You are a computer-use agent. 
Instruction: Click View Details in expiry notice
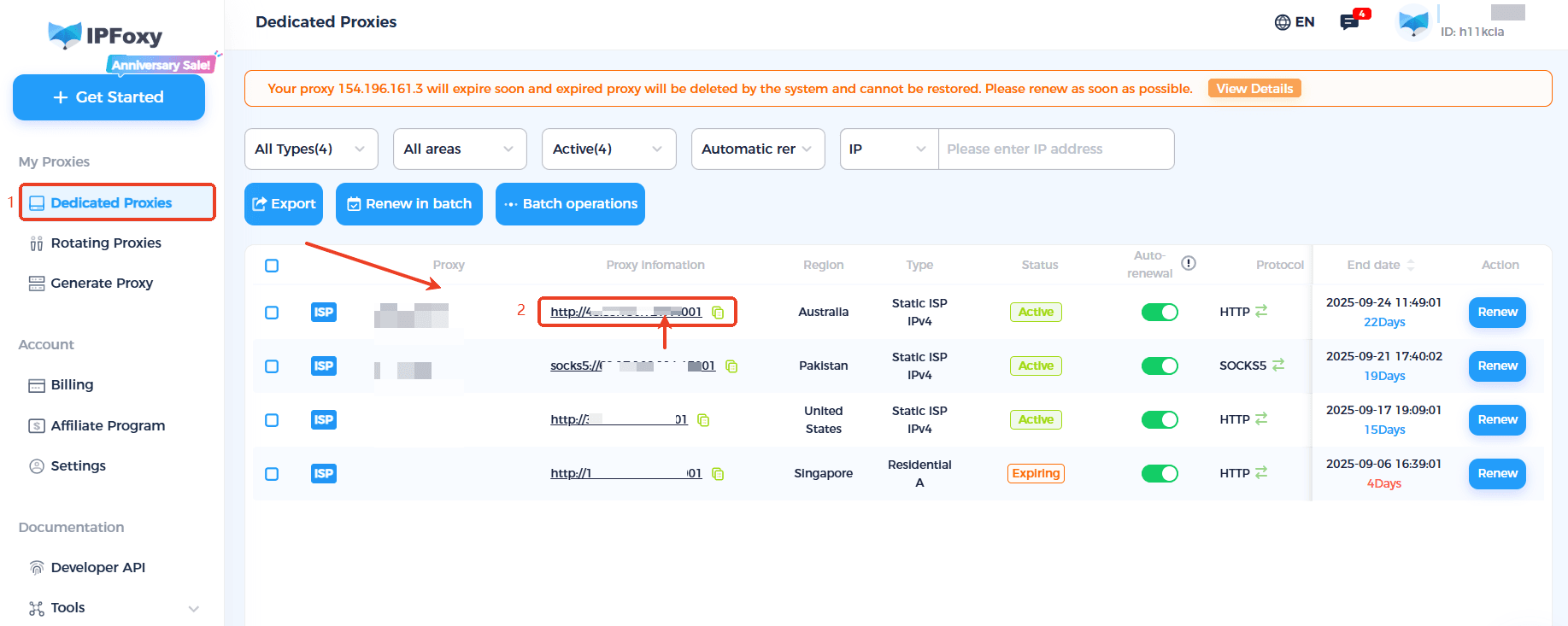[x=1254, y=89]
